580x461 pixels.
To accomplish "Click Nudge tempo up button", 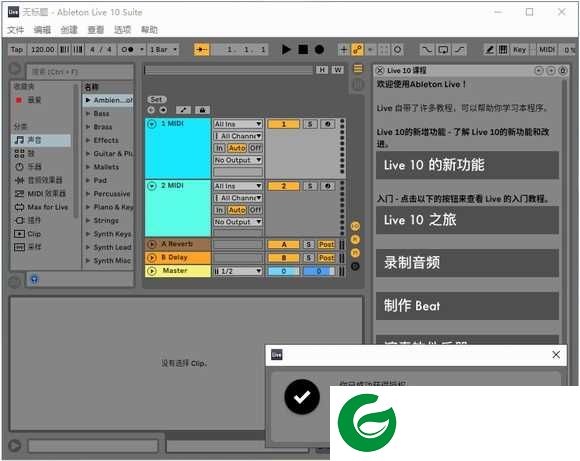I will [x=78, y=49].
